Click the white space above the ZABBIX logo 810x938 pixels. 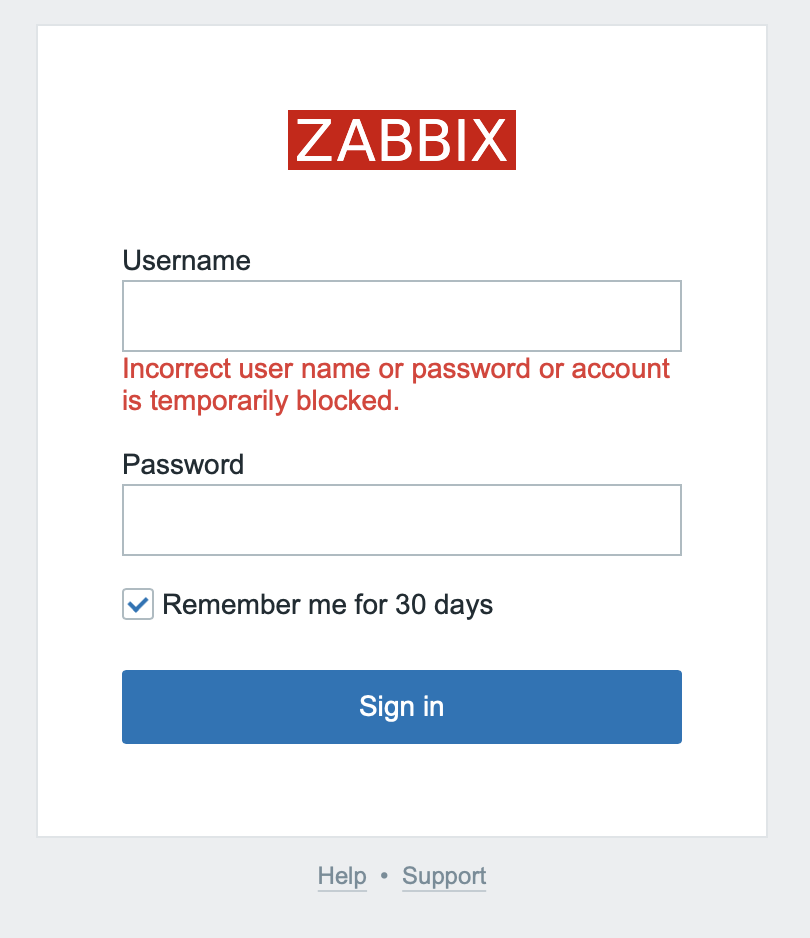point(402,67)
